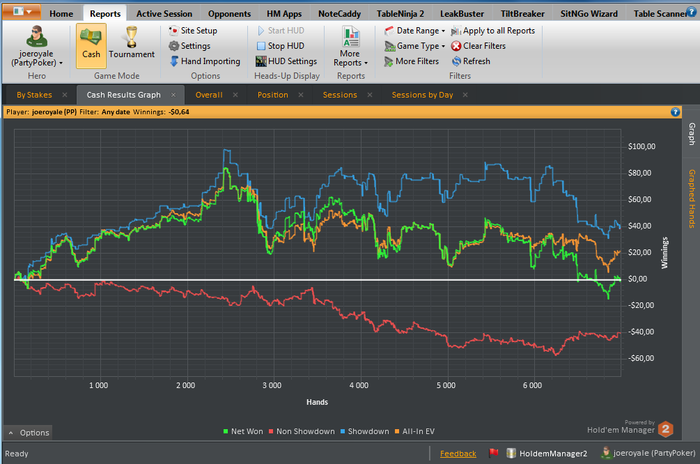Click the Feedback link

tap(458, 453)
